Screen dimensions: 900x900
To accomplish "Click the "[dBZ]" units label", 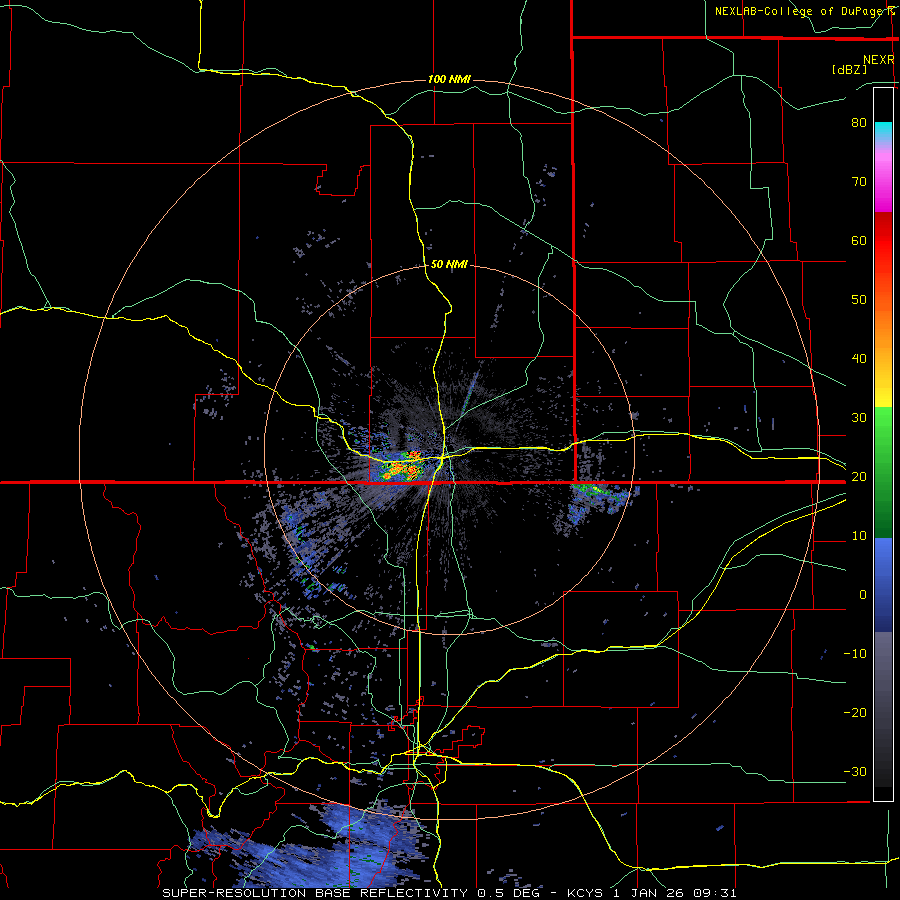I will pos(849,69).
